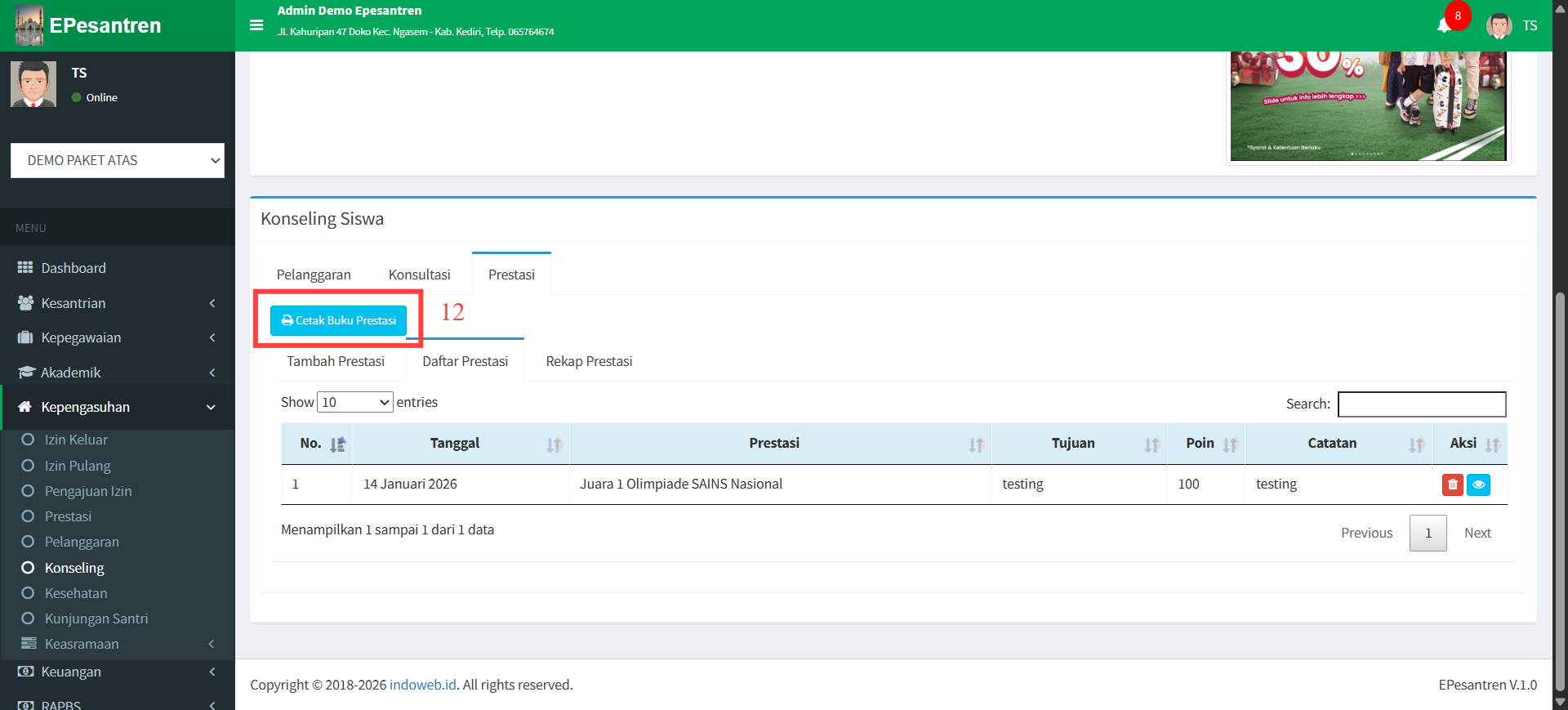Open Dashboard from the sidebar

click(73, 268)
